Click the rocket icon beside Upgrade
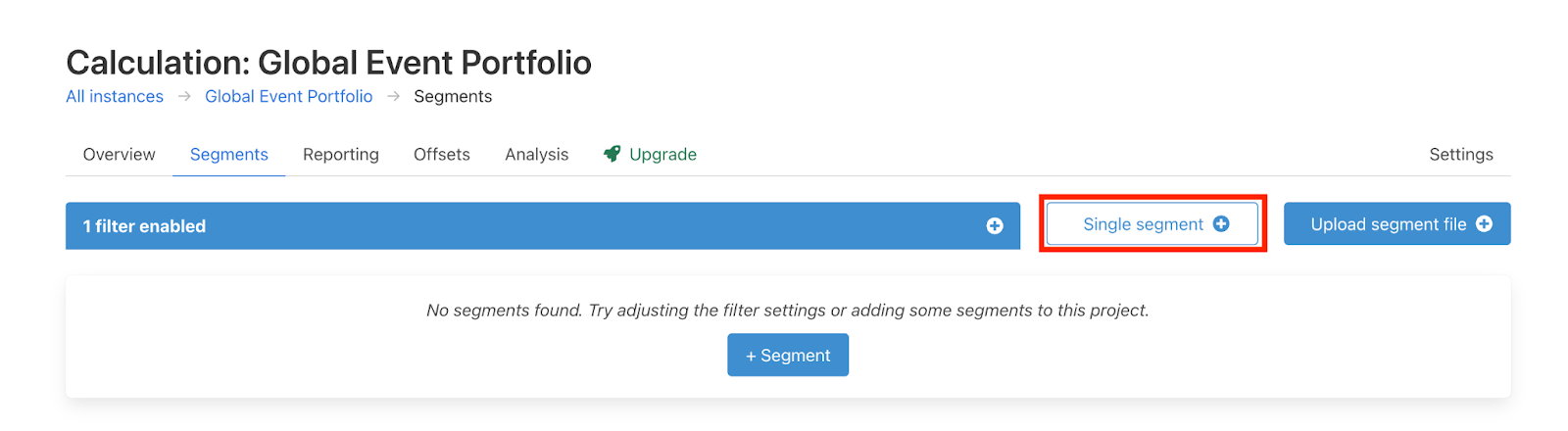Image resolution: width=1568 pixels, height=431 pixels. click(612, 154)
